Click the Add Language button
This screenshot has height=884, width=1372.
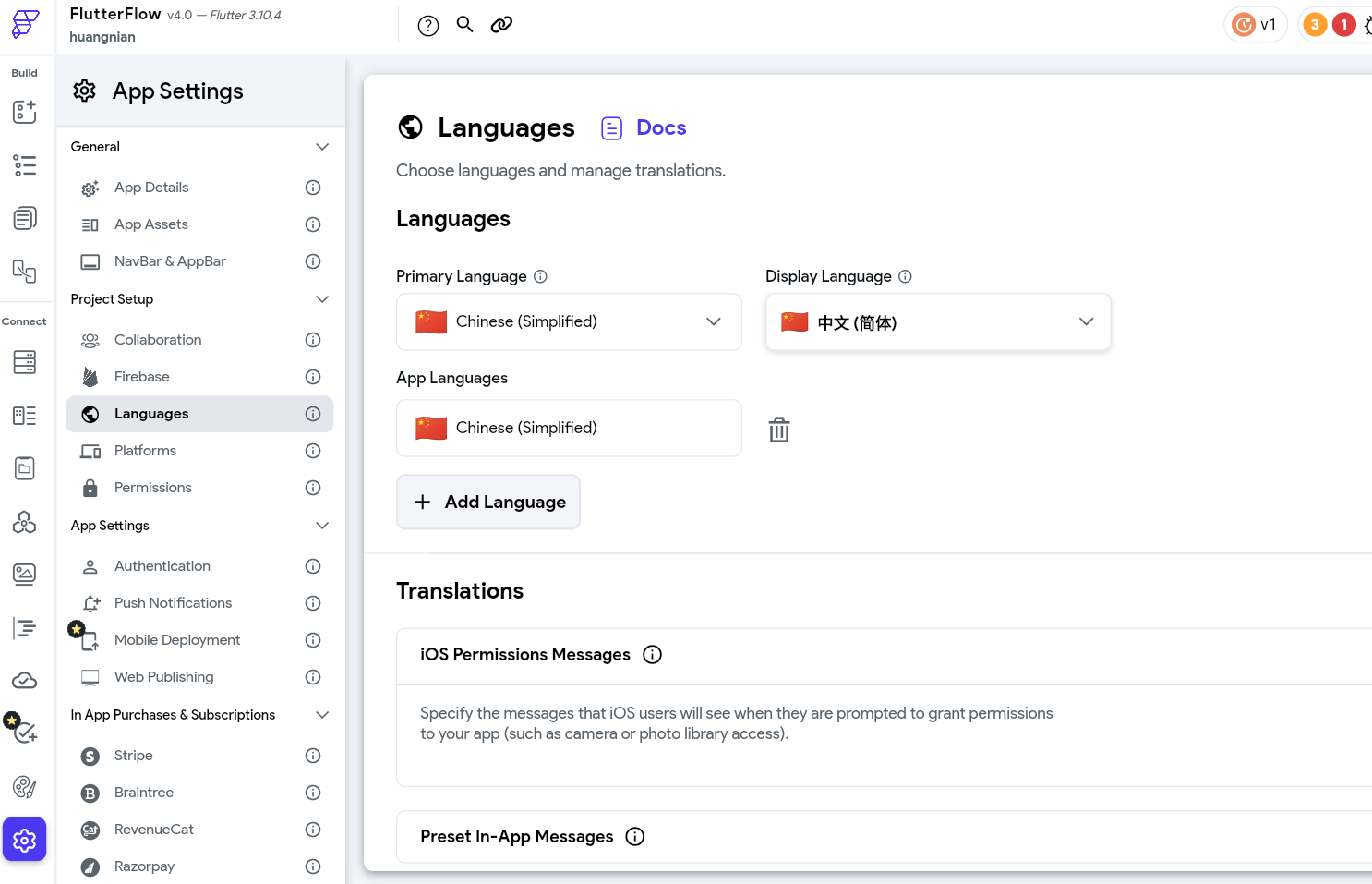[x=487, y=502]
